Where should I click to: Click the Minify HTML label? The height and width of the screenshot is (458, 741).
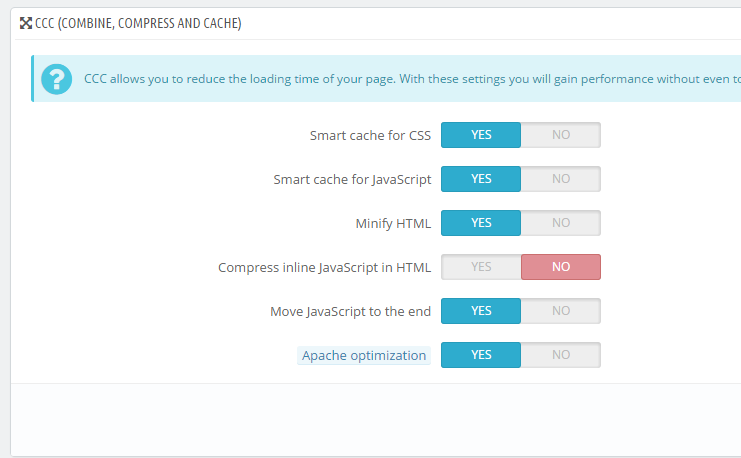tap(393, 223)
